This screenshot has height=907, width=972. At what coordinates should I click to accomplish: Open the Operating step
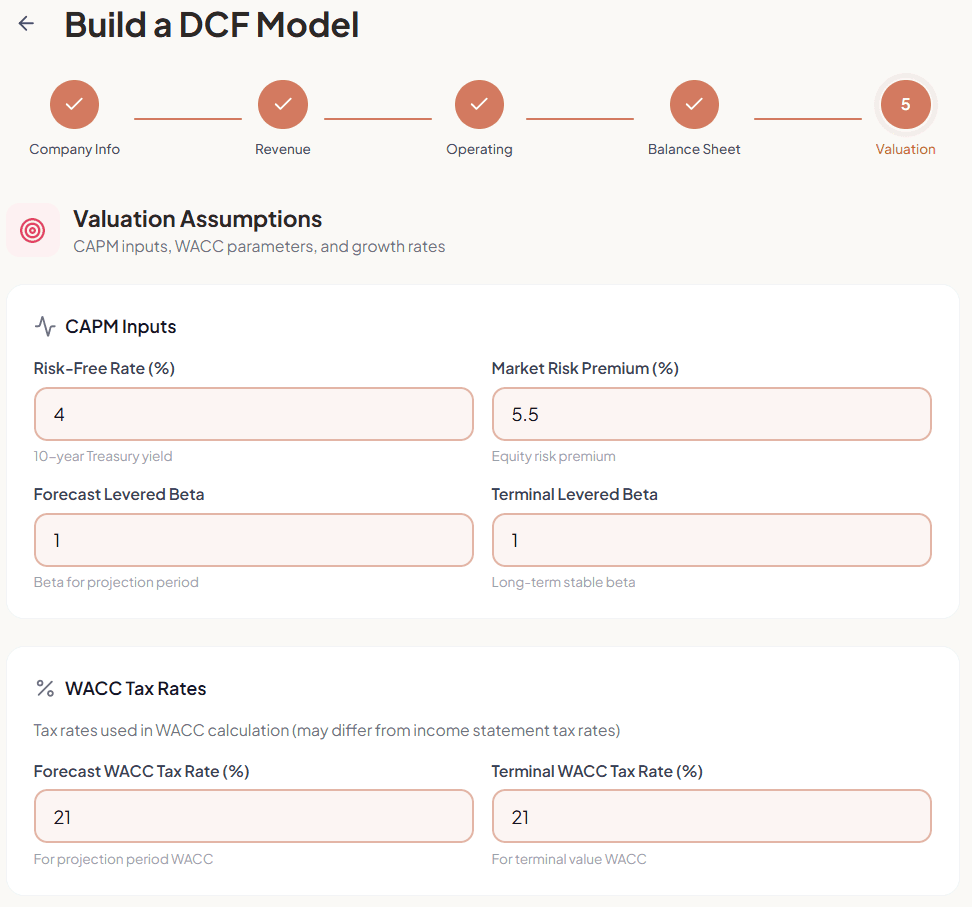pos(480,148)
